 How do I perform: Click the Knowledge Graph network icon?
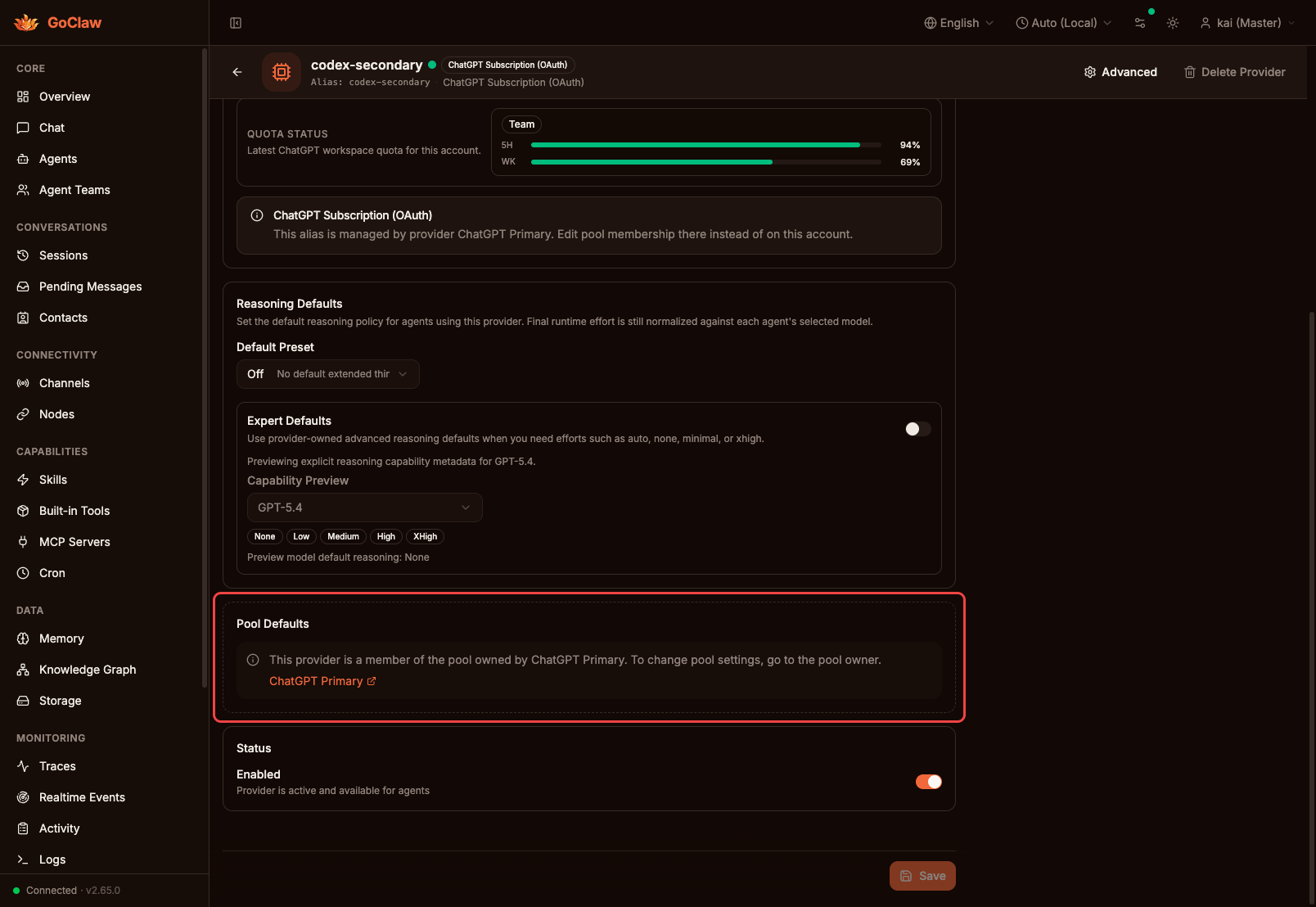[23, 670]
